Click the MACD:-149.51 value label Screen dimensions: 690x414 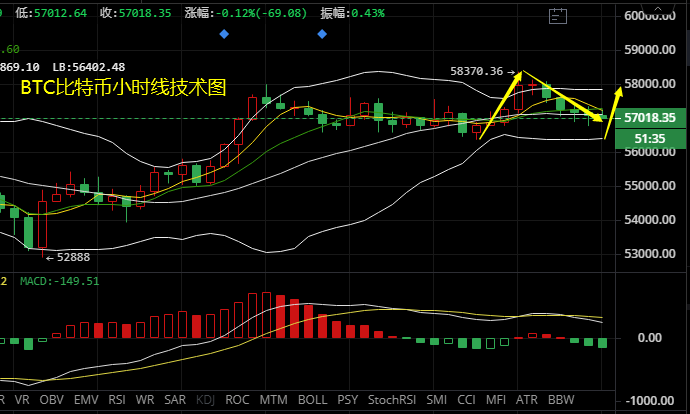click(x=59, y=281)
